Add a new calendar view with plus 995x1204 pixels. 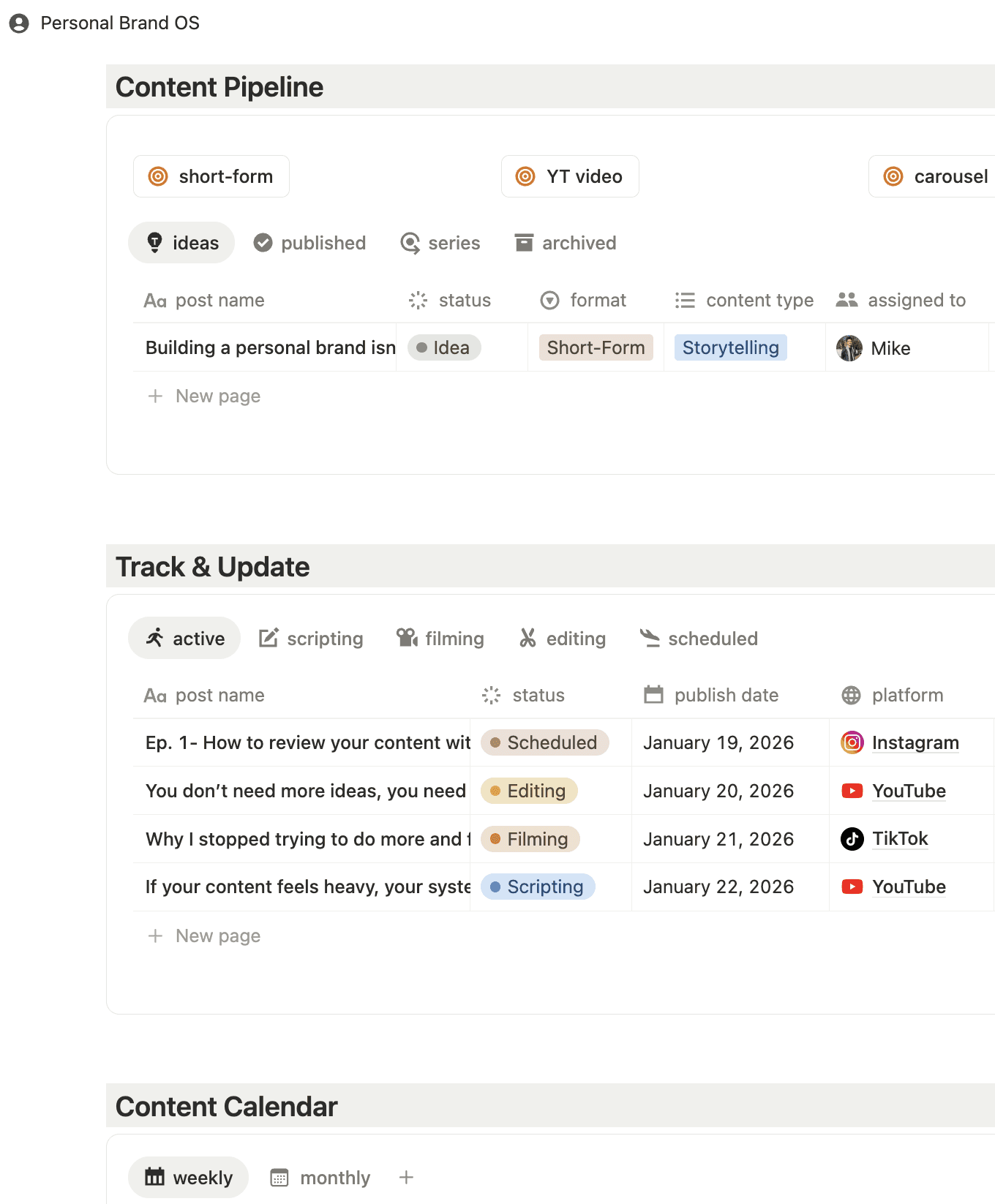pyautogui.click(x=406, y=1177)
